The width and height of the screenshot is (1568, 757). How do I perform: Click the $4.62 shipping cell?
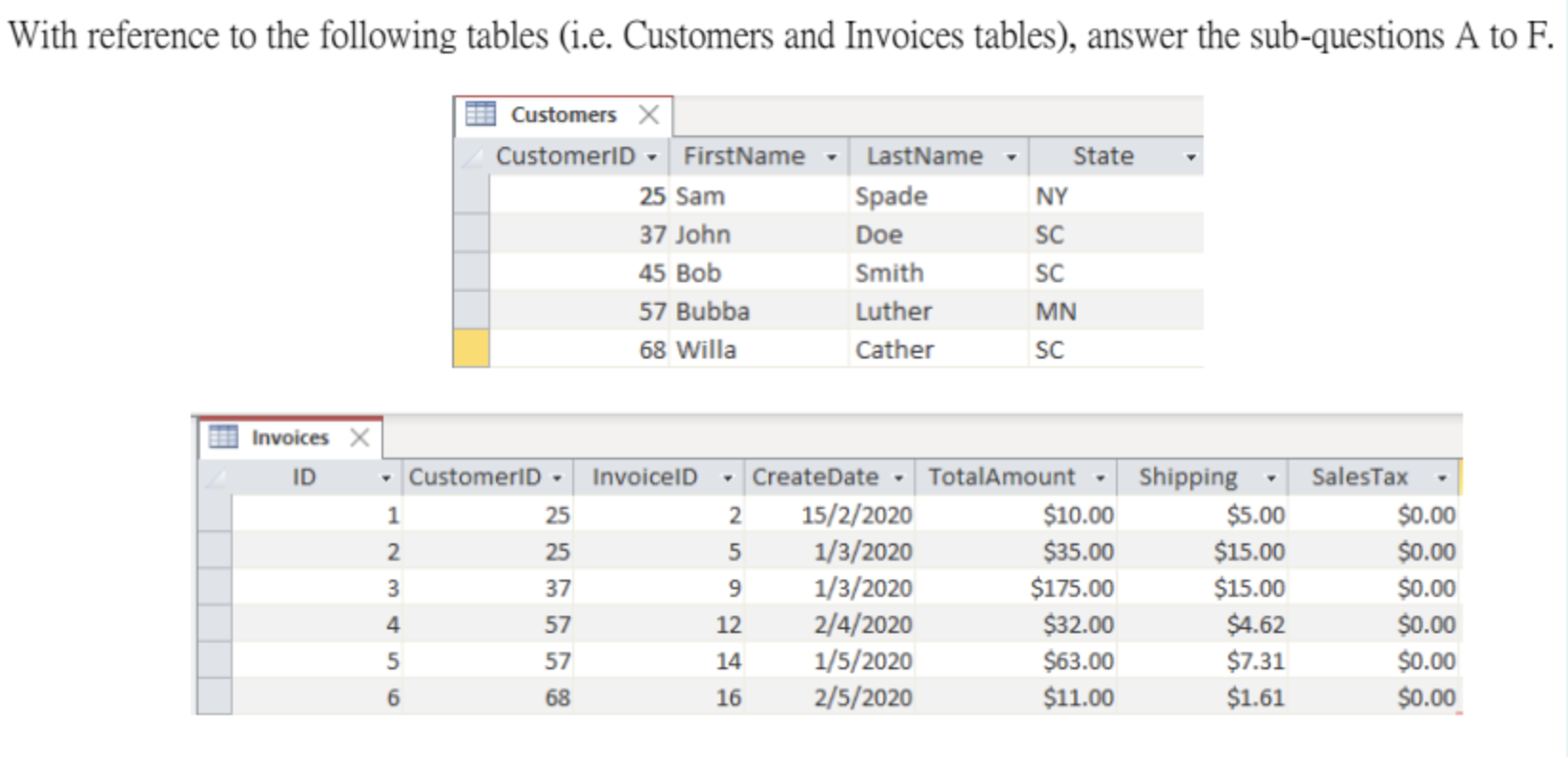pos(1201,624)
